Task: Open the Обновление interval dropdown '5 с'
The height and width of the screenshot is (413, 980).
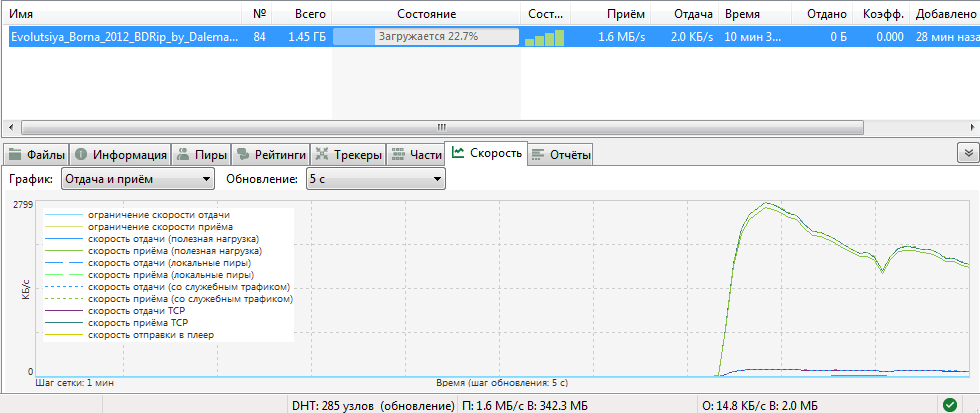Action: pos(376,179)
